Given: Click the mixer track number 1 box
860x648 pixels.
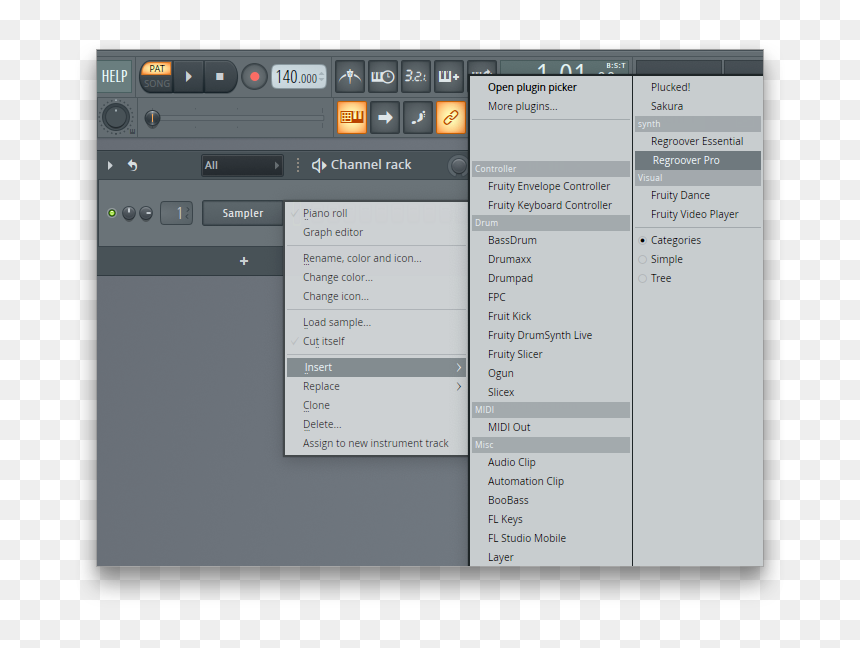Looking at the screenshot, I should 176,213.
